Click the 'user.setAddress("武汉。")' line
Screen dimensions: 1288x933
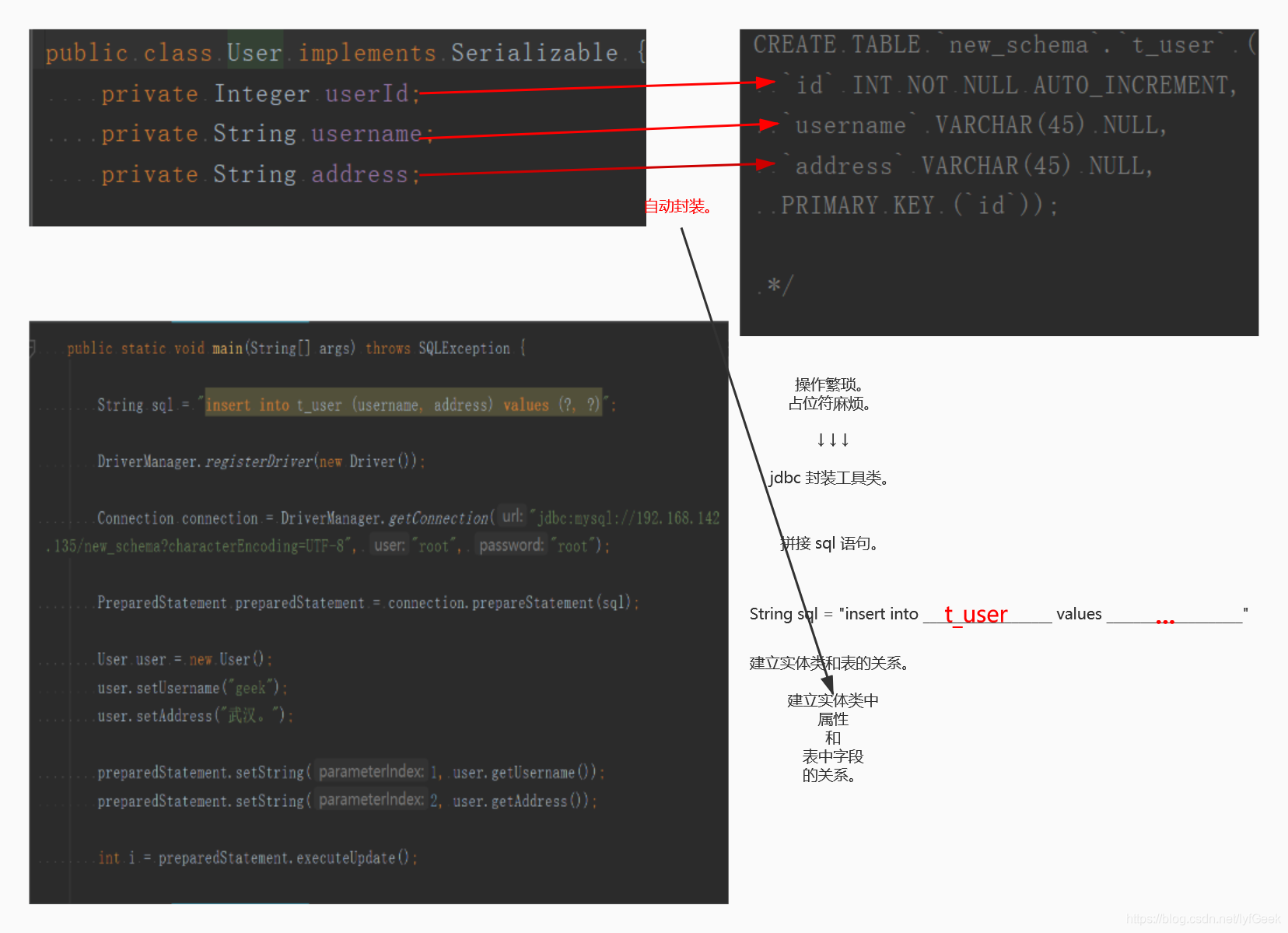(x=195, y=716)
